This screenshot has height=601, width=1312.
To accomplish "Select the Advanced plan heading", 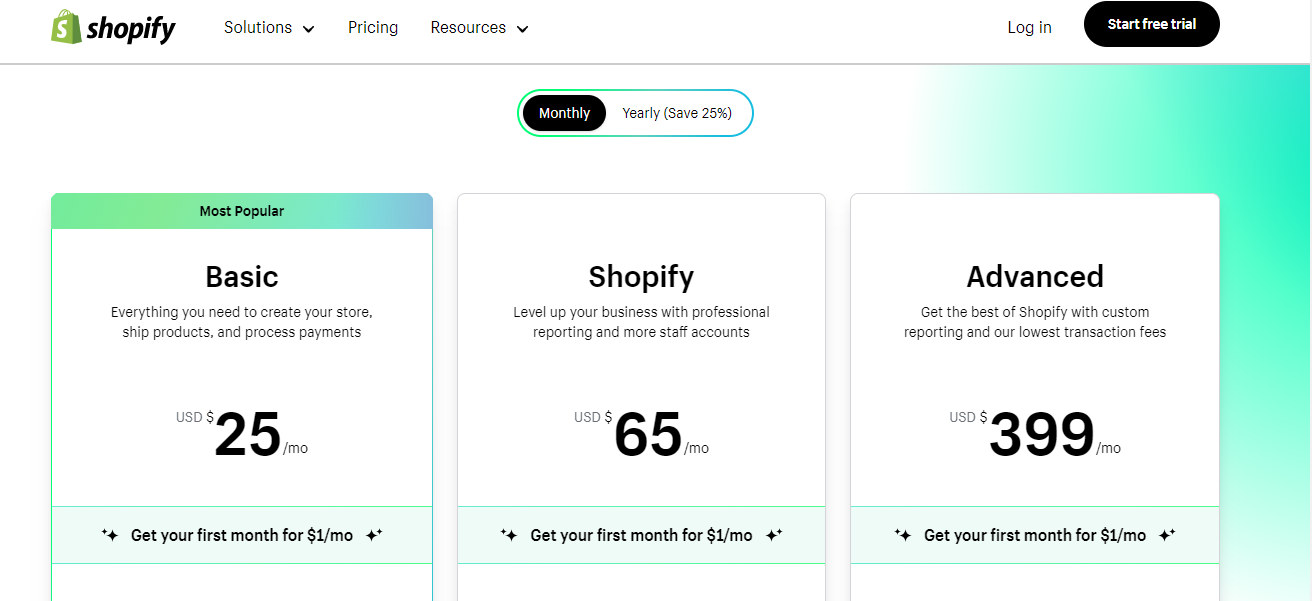I will [x=1035, y=276].
